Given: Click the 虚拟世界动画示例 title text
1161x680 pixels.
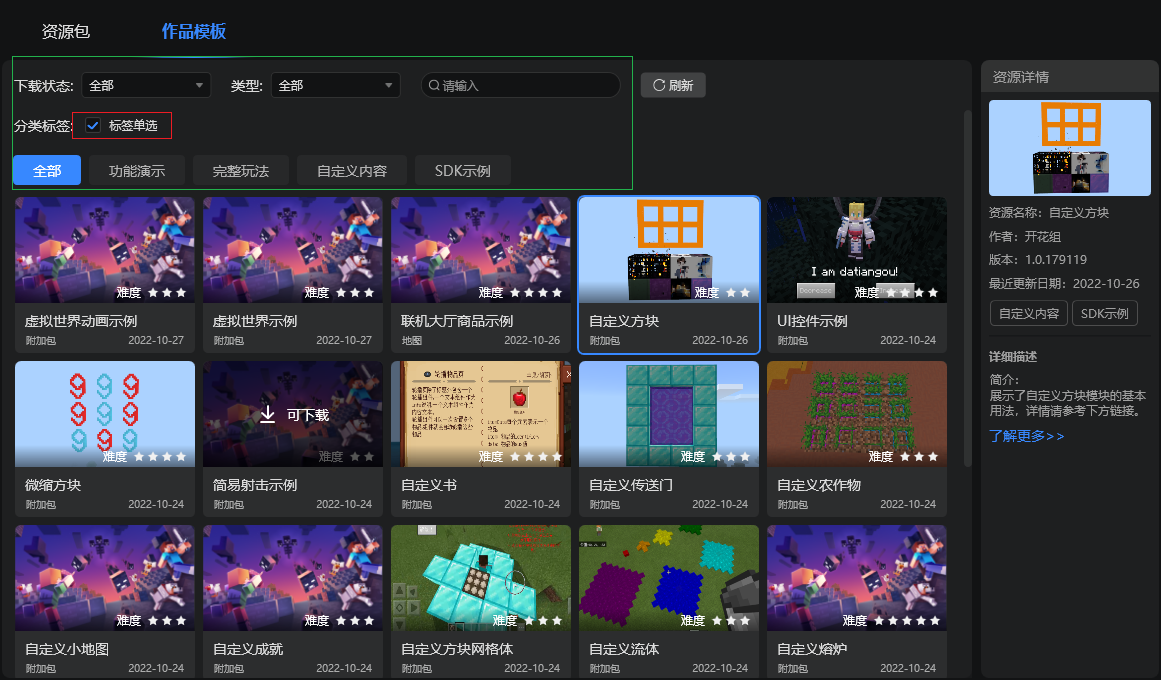Looking at the screenshot, I should 81,321.
